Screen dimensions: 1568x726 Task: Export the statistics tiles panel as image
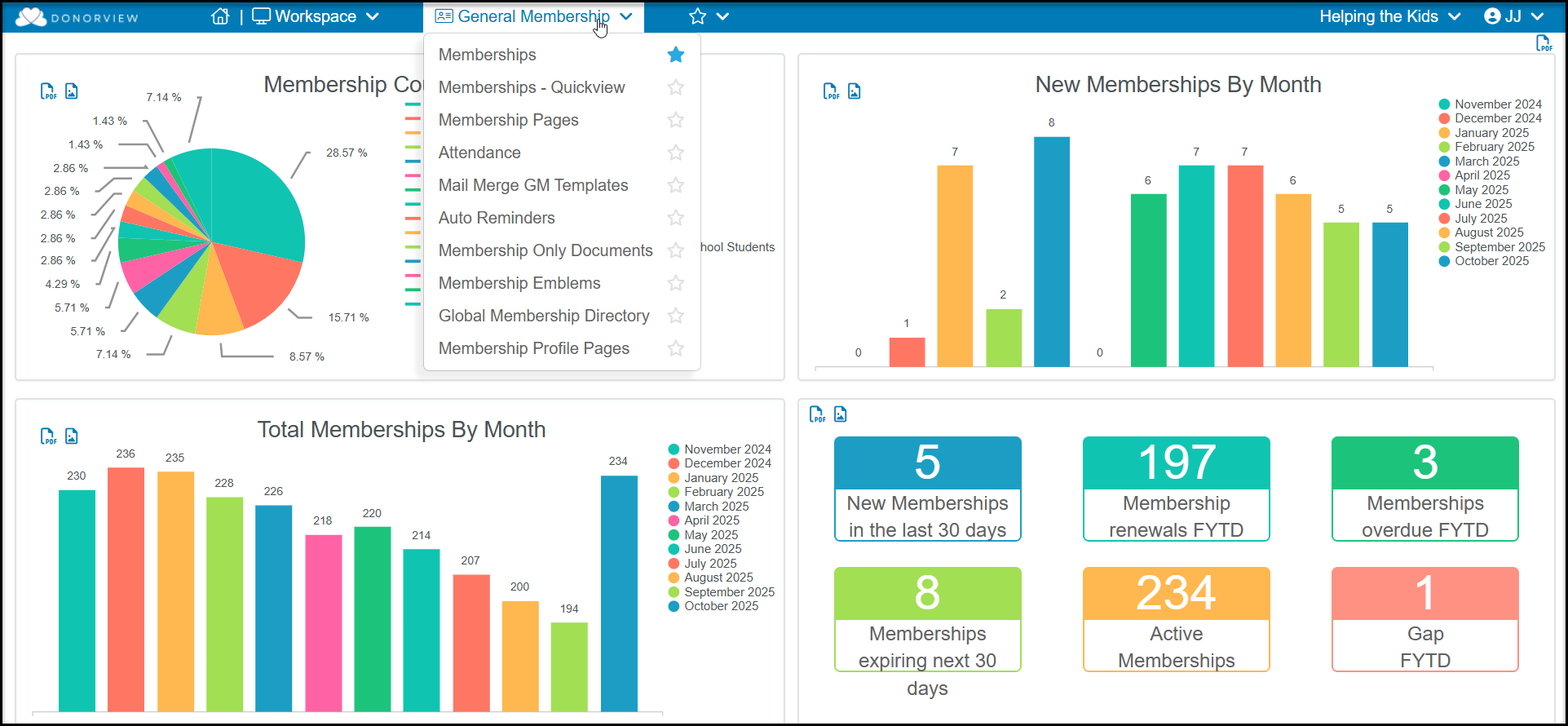coord(840,414)
